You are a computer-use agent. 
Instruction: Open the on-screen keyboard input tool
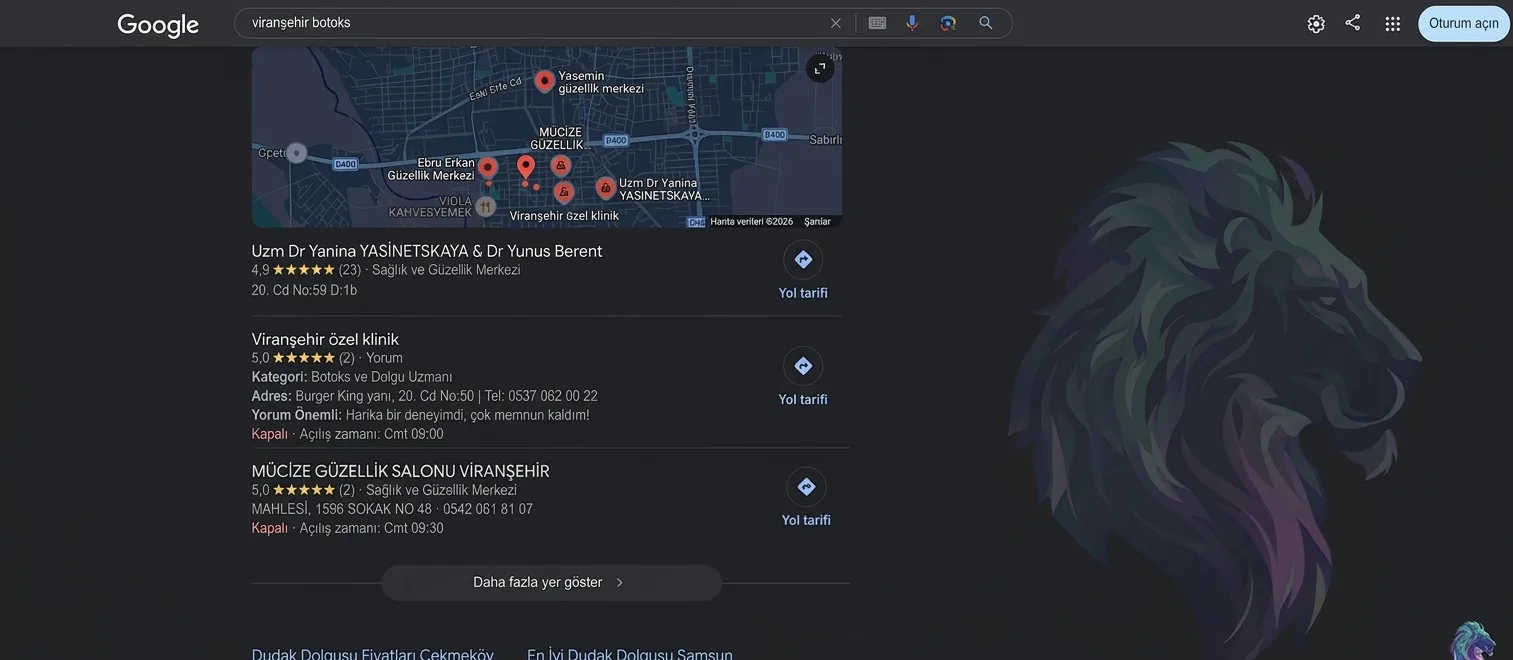(x=877, y=23)
